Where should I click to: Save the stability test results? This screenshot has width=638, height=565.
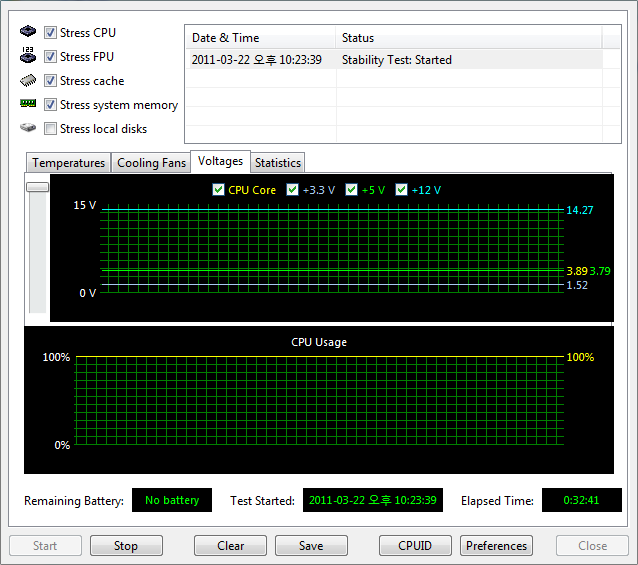pyautogui.click(x=311, y=545)
